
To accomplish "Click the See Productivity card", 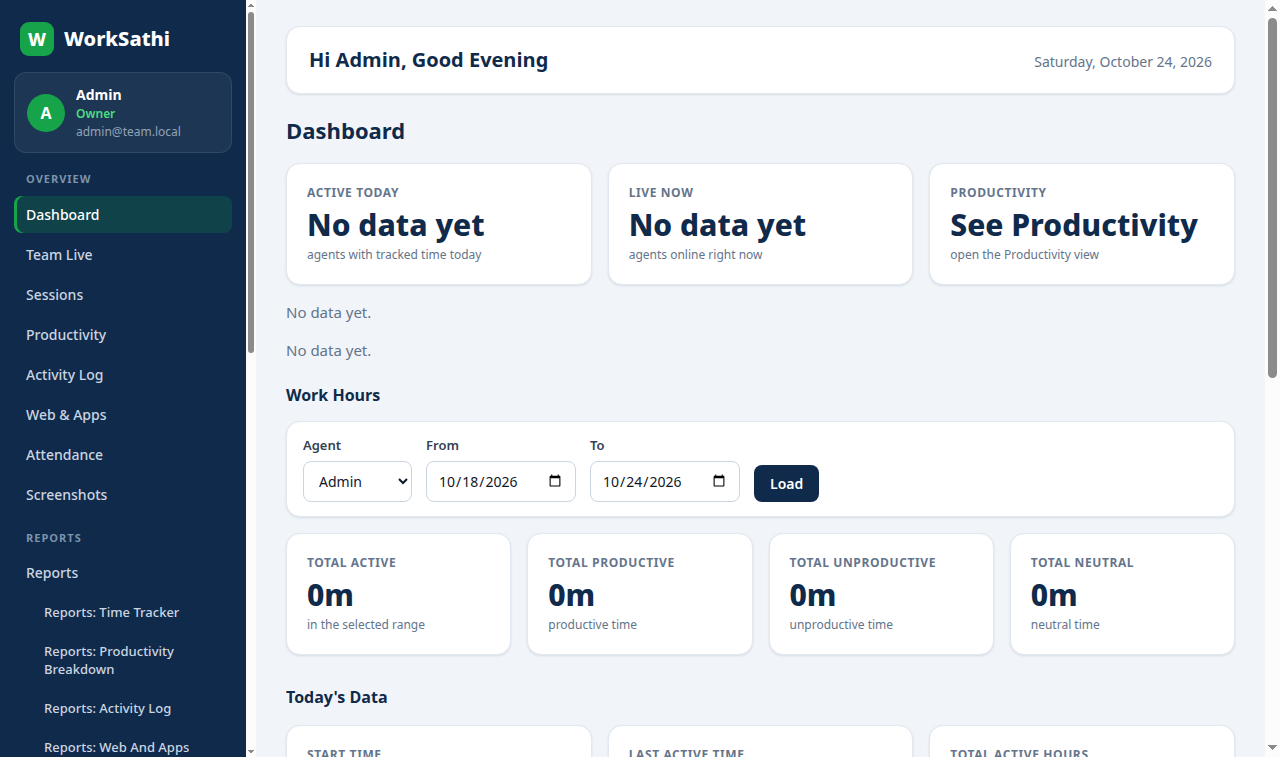I will [1082, 224].
